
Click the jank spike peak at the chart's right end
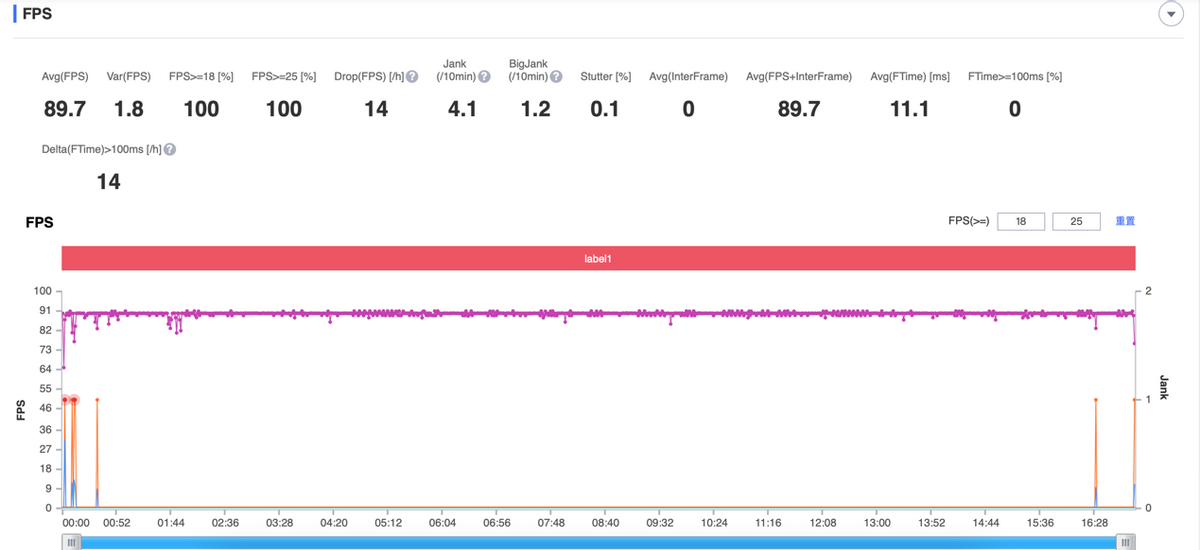(1134, 400)
